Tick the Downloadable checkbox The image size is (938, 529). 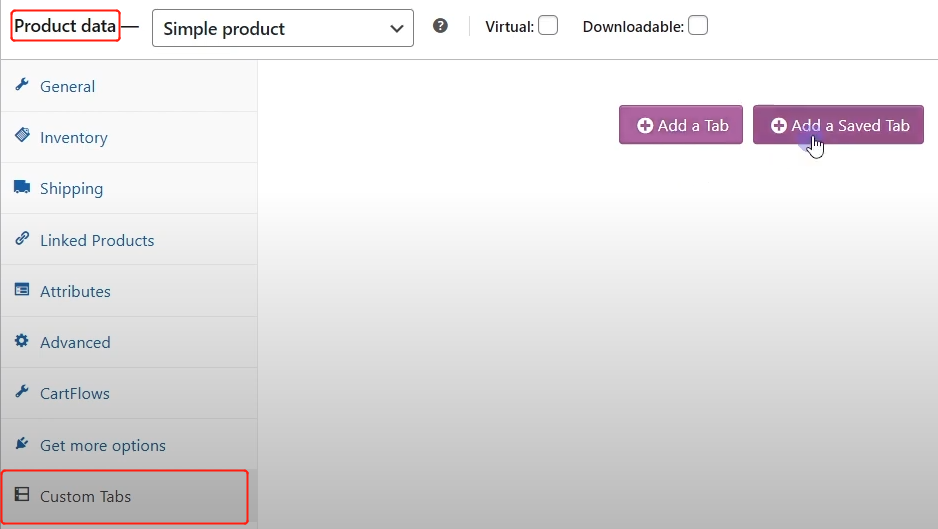[698, 26]
